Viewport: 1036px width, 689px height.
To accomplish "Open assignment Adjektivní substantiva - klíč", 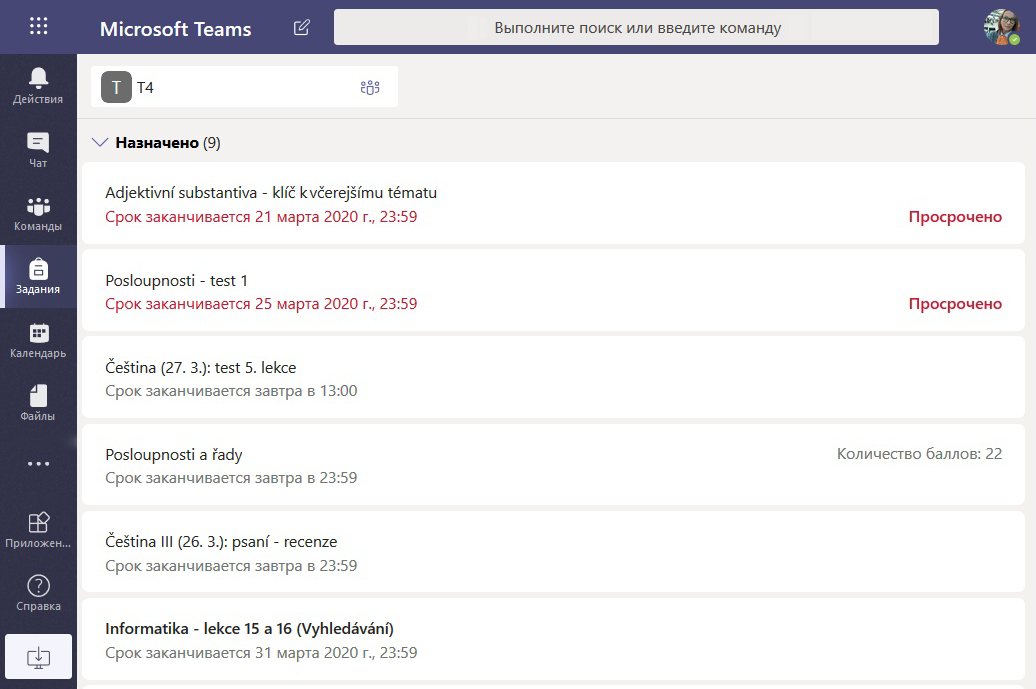I will click(553, 203).
